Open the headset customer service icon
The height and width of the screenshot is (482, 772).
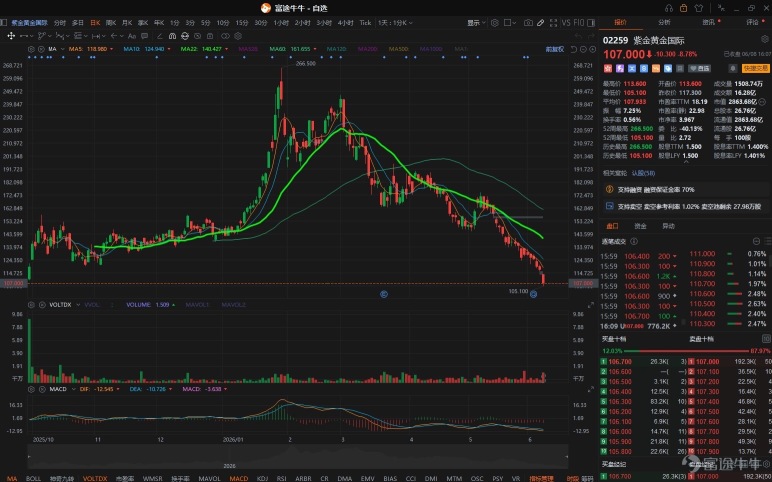tap(669, 8)
